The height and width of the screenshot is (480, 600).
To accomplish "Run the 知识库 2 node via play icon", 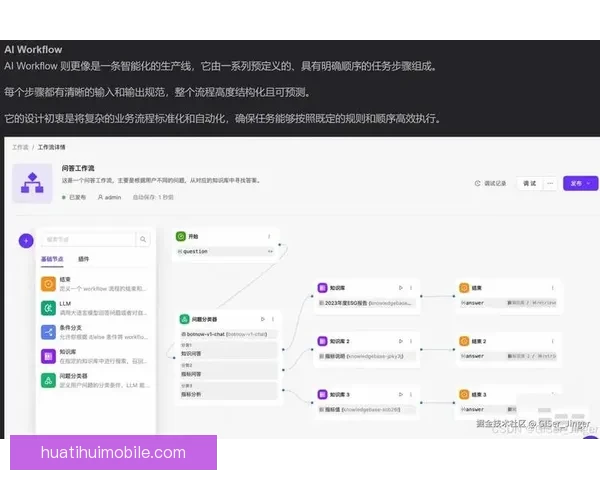I will (x=401, y=341).
